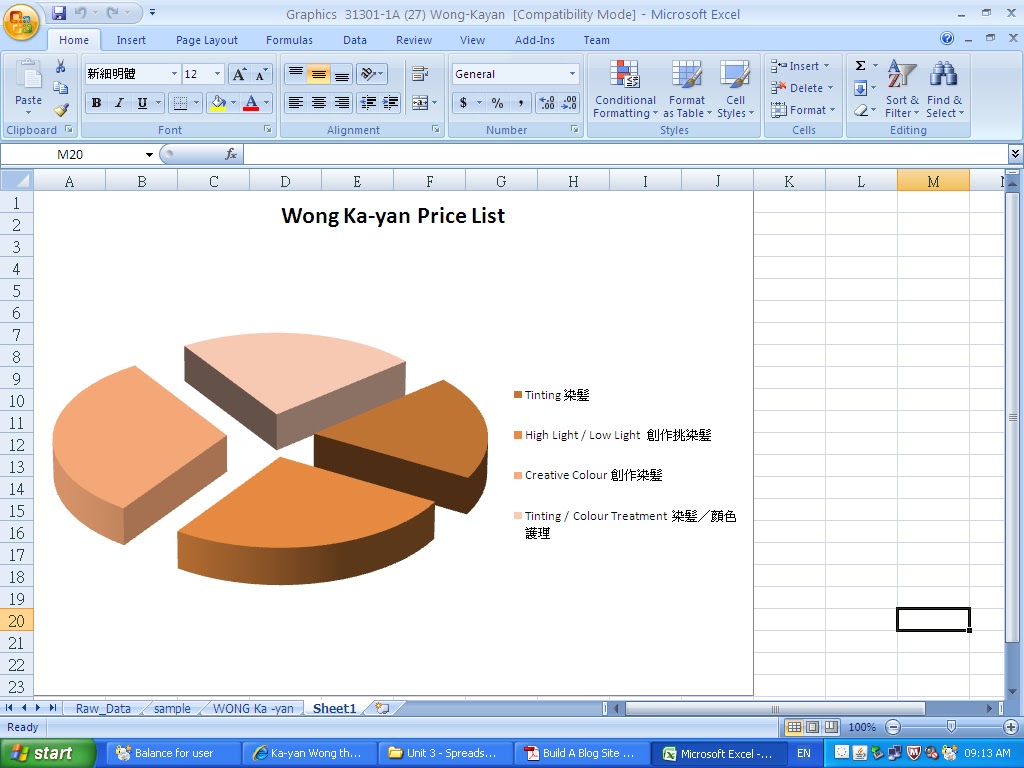
Task: Switch to the Formulas ribbon tab
Action: coord(289,40)
